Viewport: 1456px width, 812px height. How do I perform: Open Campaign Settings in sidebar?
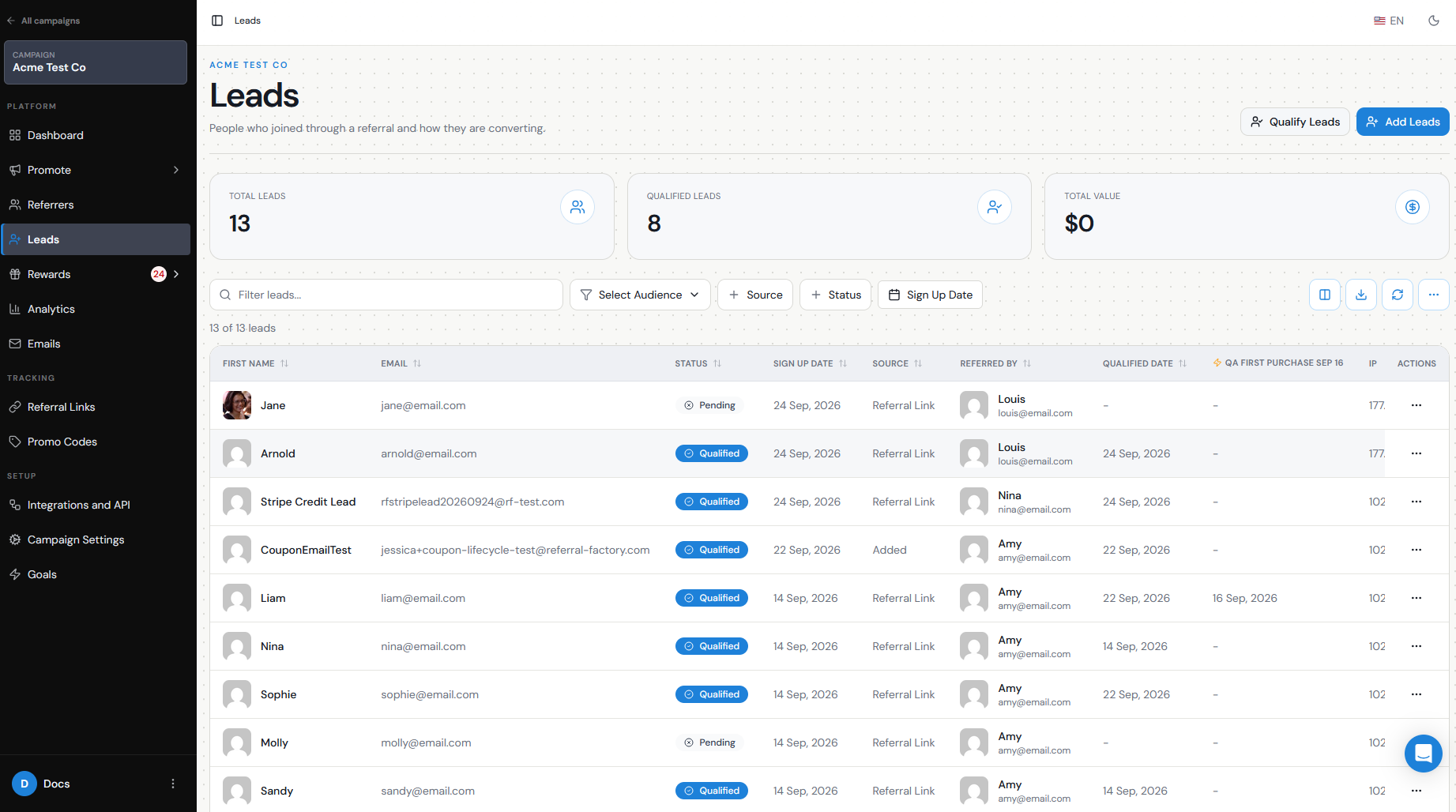tap(96, 539)
